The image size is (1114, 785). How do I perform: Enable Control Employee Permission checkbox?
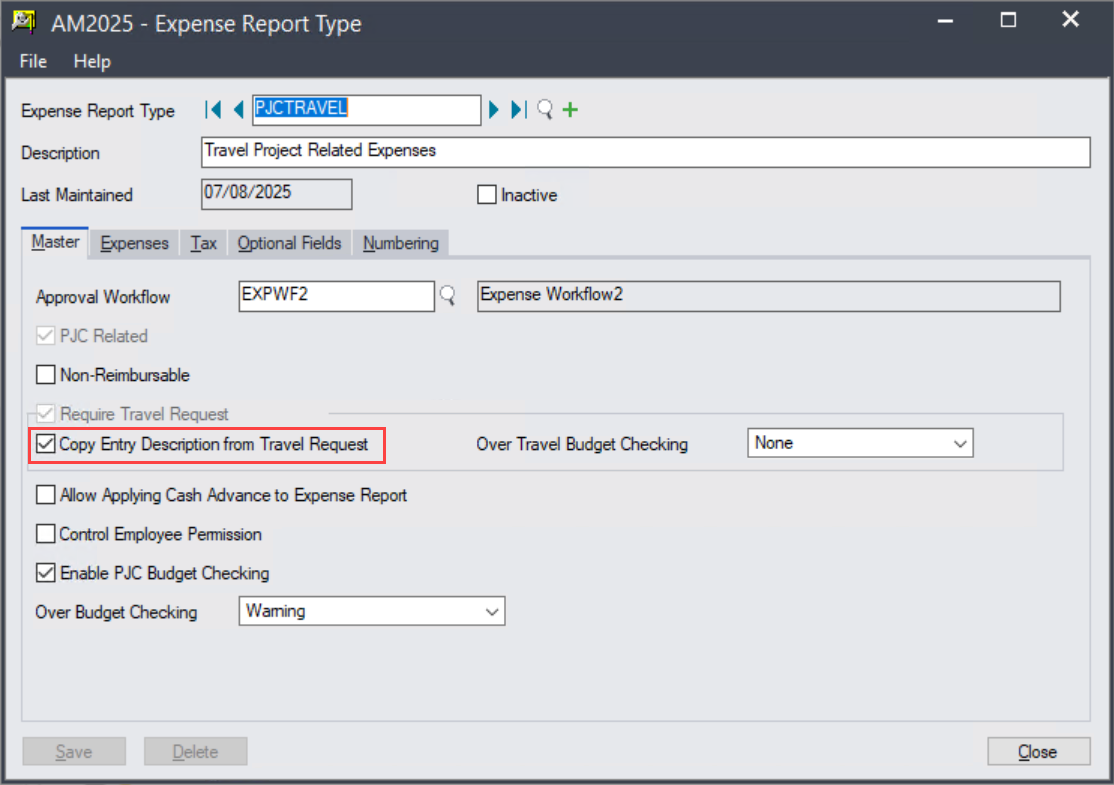point(45,534)
